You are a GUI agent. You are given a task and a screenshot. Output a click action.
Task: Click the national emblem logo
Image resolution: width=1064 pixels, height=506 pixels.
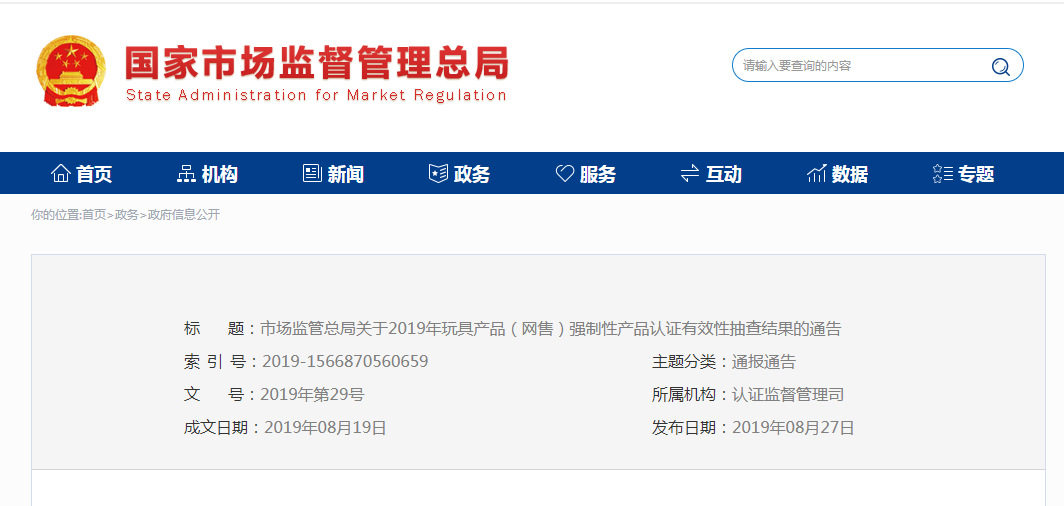pyautogui.click(x=71, y=71)
